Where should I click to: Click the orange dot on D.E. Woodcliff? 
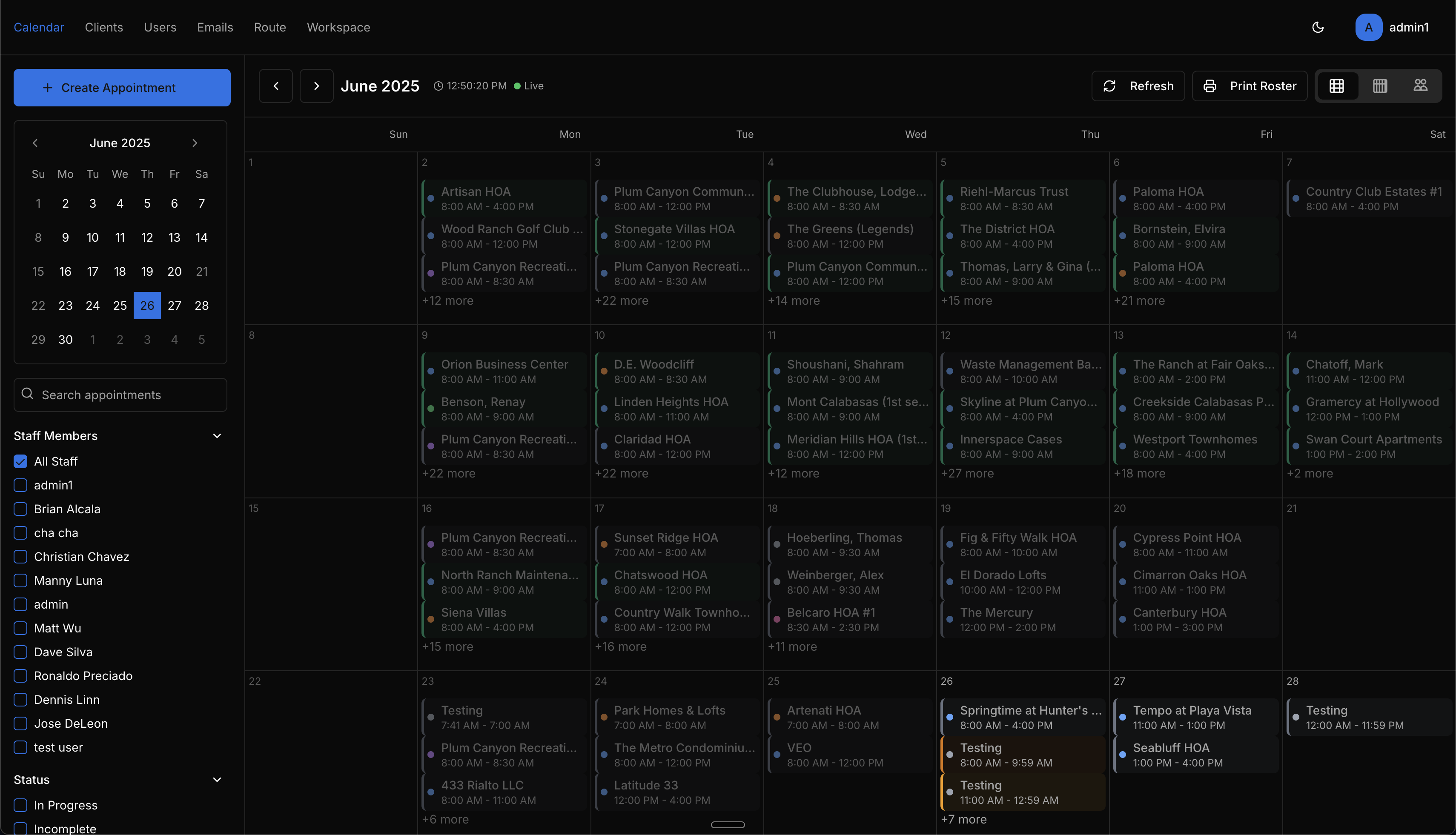(604, 371)
